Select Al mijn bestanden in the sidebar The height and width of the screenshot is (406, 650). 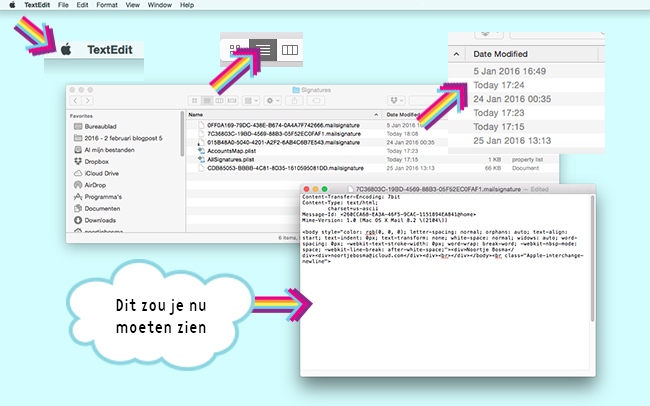109,150
